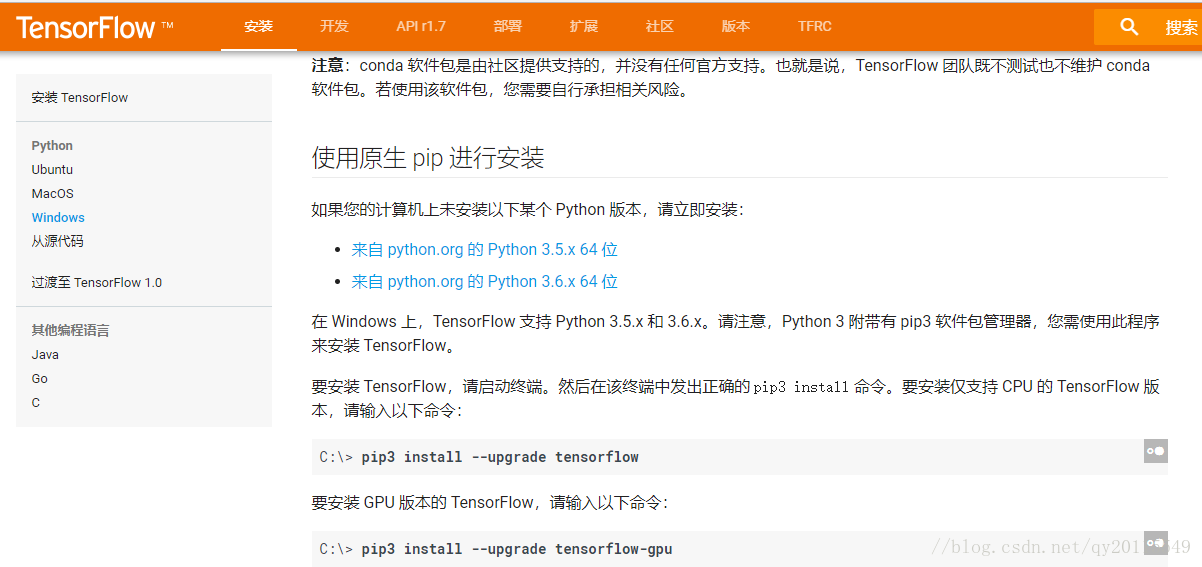Select Java in the sidebar

[45, 355]
